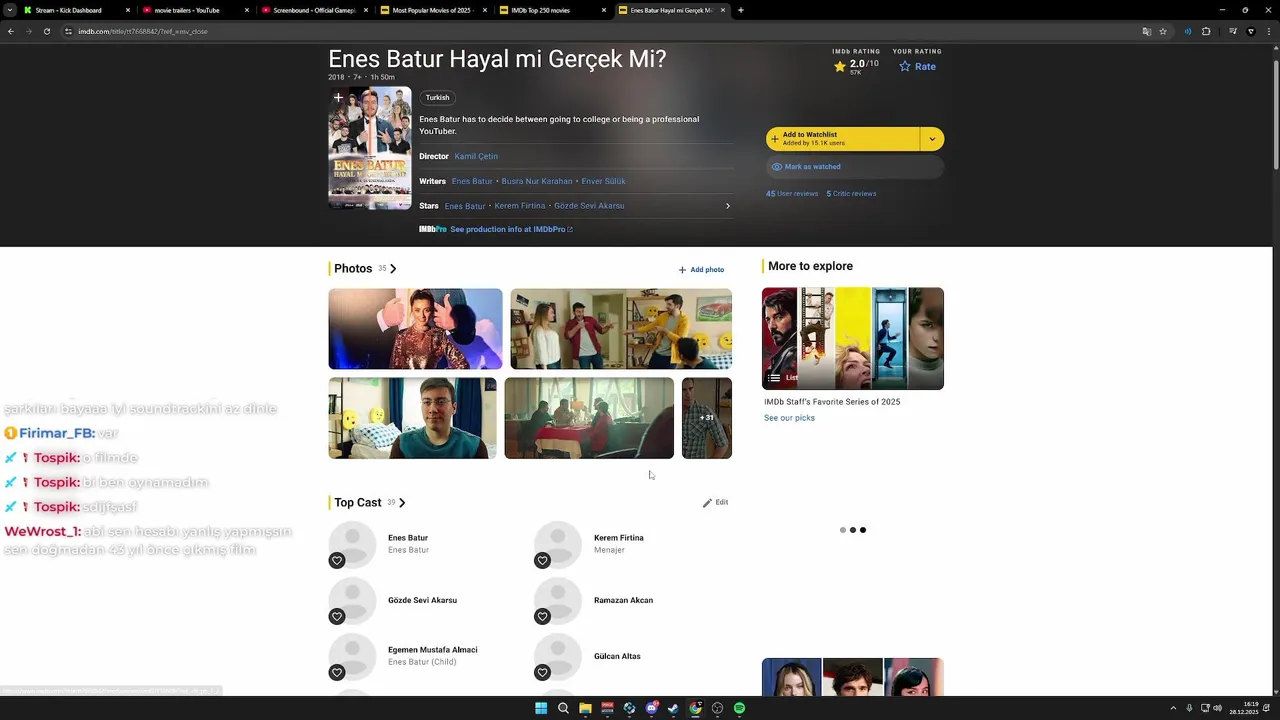The height and width of the screenshot is (720, 1280).
Task: Open the 5 Critic reviews link
Action: click(x=851, y=194)
